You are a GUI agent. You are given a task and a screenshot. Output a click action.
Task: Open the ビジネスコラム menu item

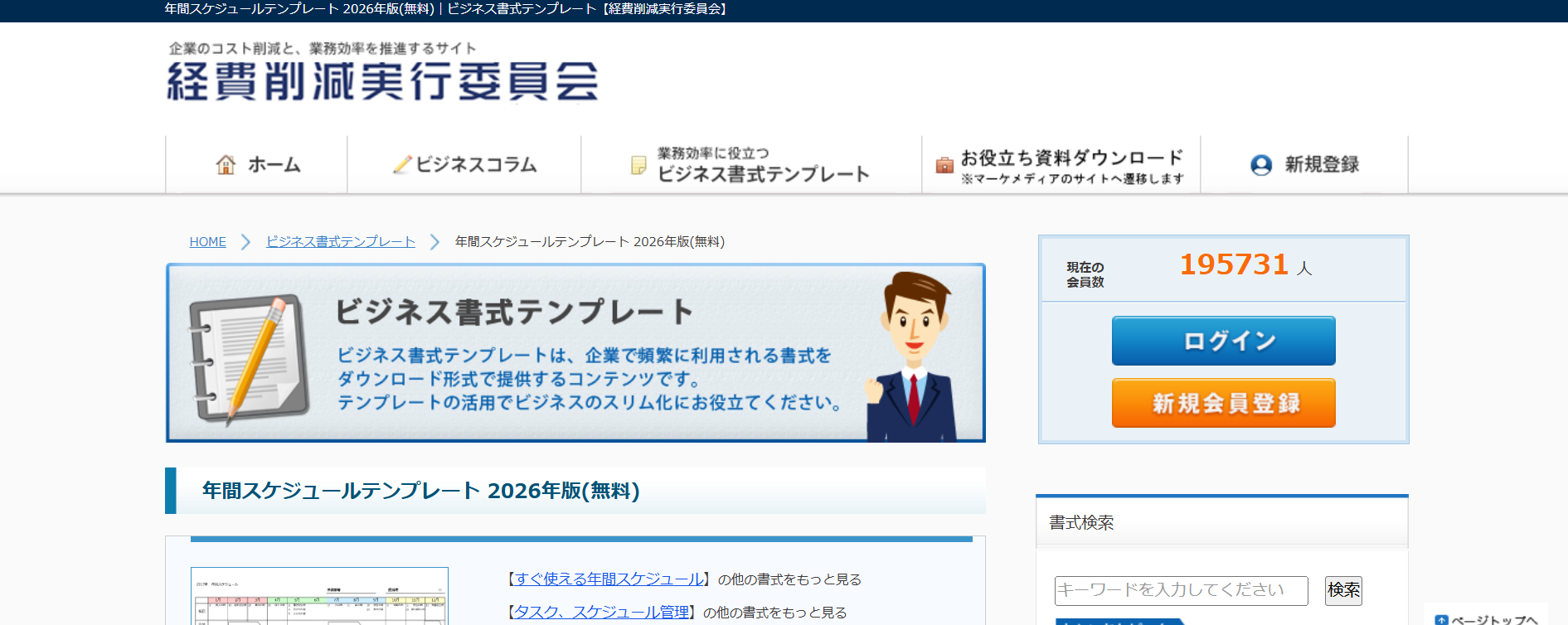coord(476,165)
